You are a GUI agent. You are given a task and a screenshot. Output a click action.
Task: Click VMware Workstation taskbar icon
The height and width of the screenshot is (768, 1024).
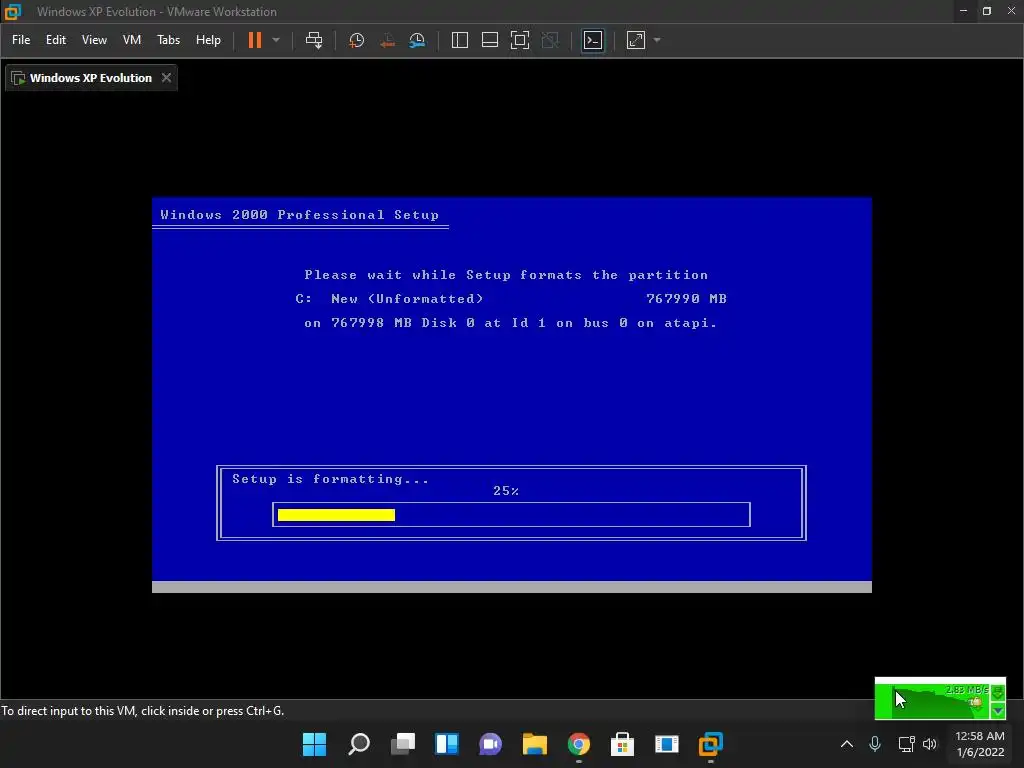(711, 744)
